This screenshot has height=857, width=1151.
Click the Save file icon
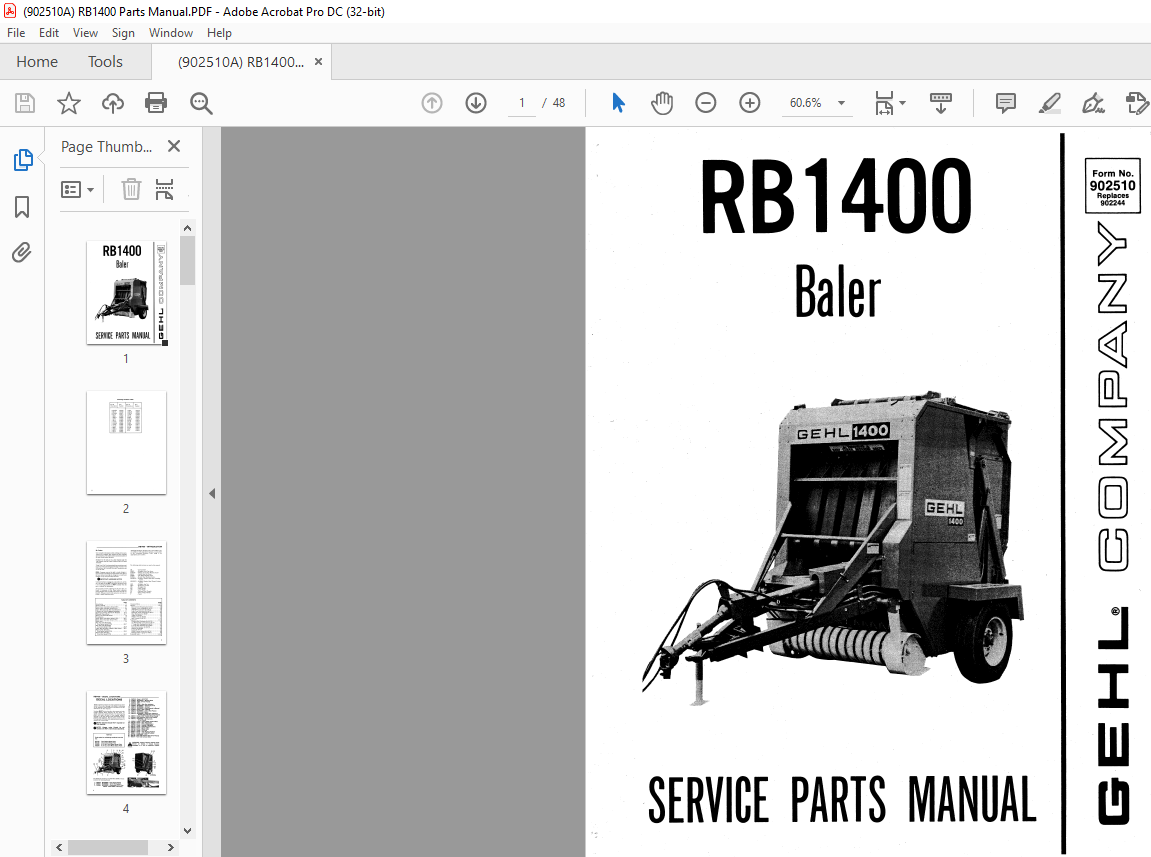pos(25,103)
